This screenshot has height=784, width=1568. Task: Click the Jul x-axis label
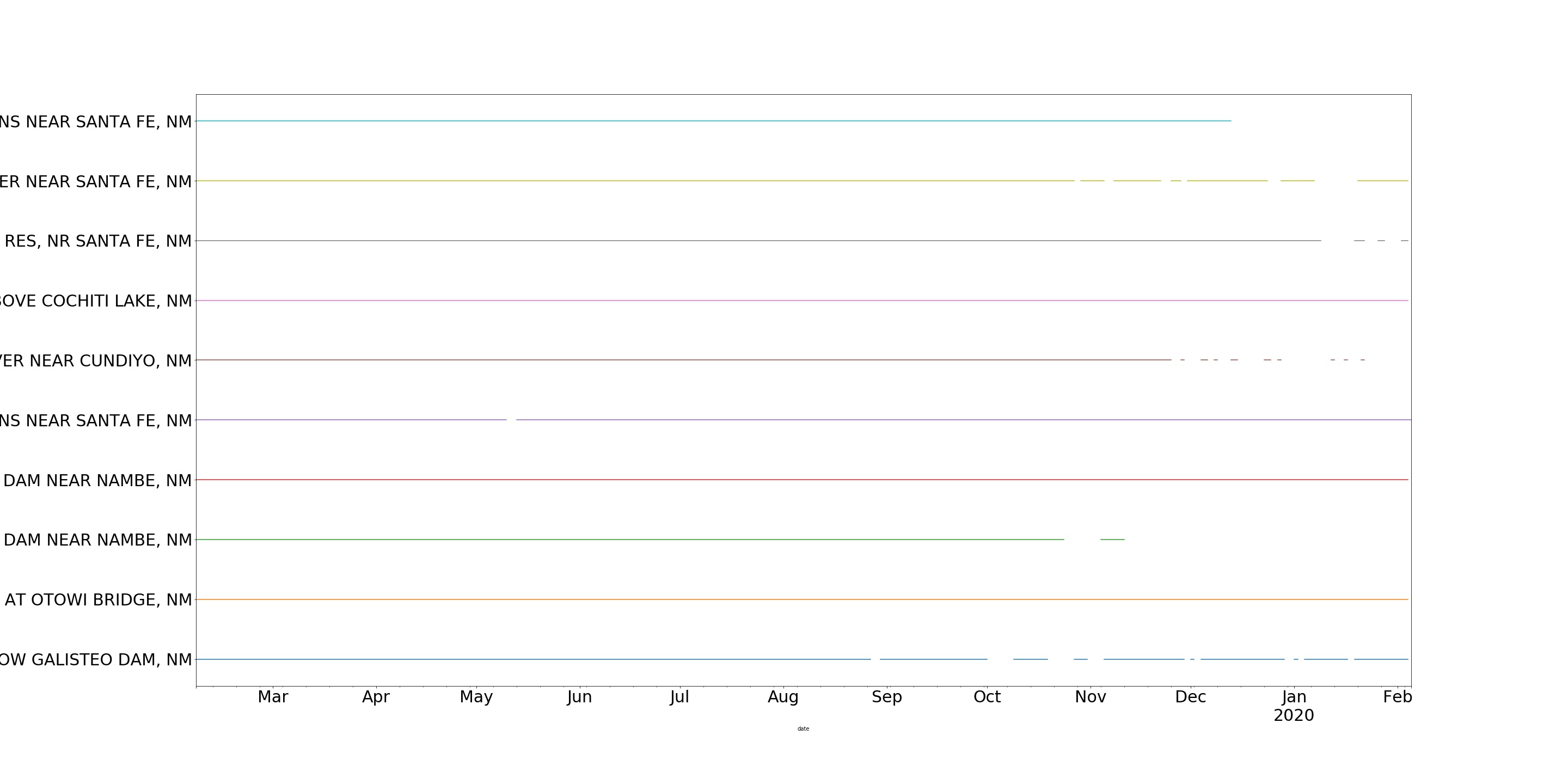679,697
